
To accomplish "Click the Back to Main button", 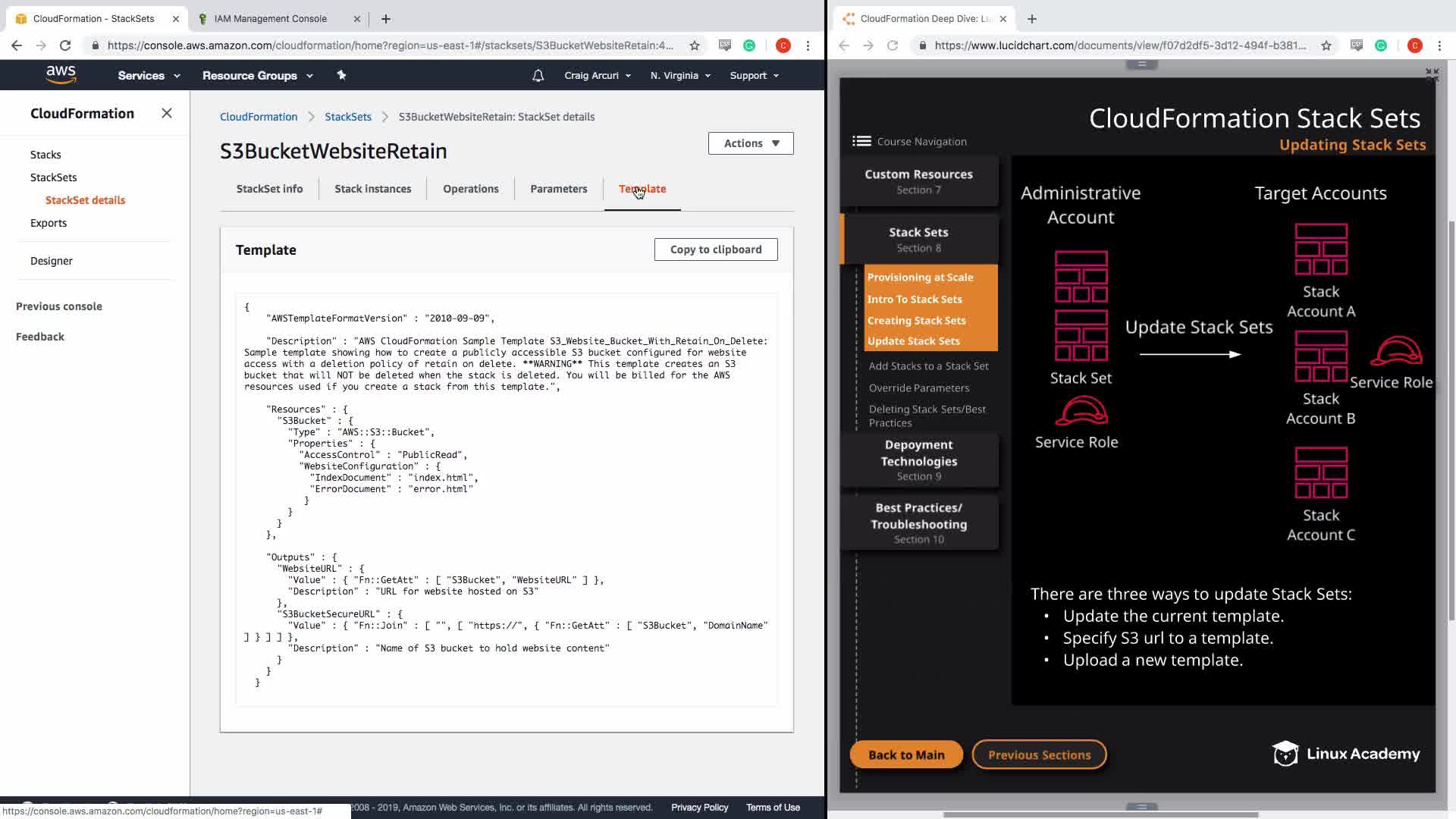I will click(906, 755).
